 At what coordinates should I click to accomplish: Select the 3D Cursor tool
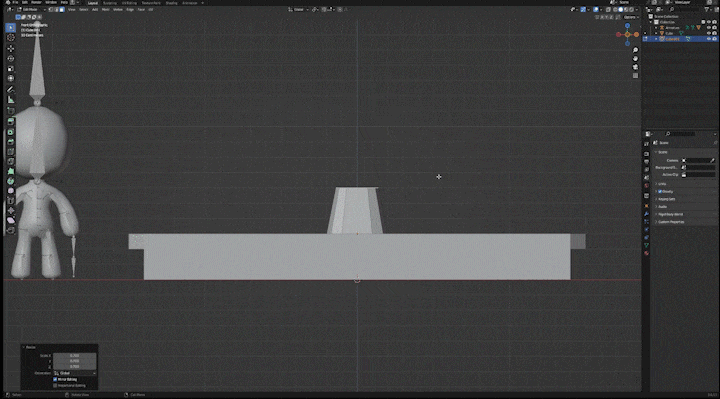pyautogui.click(x=11, y=38)
